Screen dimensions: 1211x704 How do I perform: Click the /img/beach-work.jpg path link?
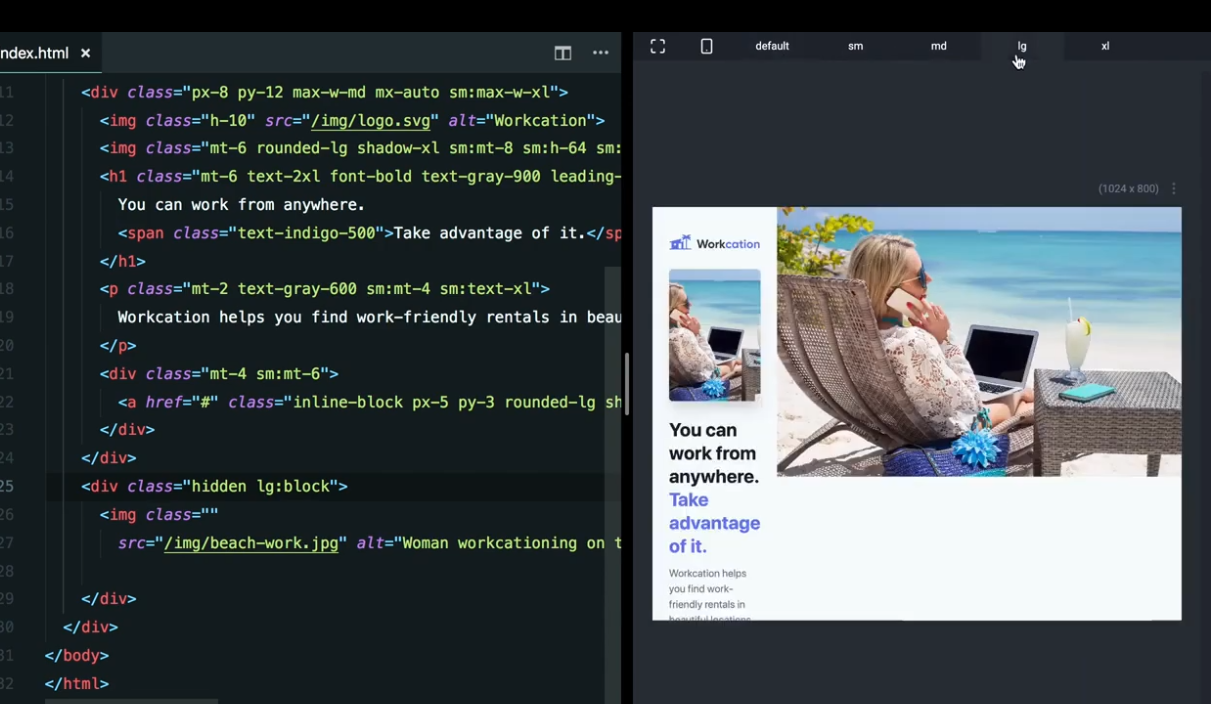coord(250,543)
